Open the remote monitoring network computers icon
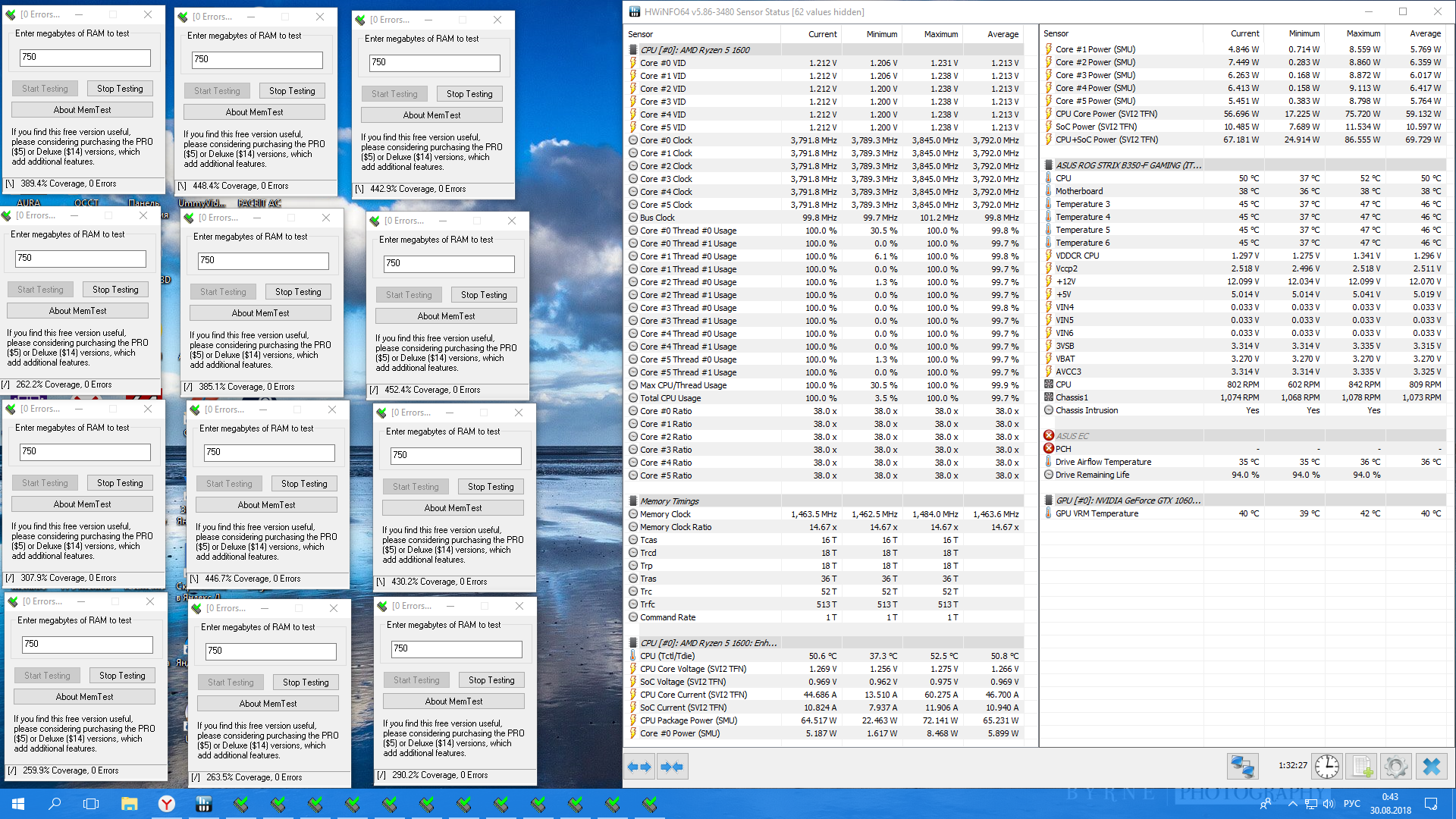Screen dimensions: 1456x819 [x=1242, y=767]
